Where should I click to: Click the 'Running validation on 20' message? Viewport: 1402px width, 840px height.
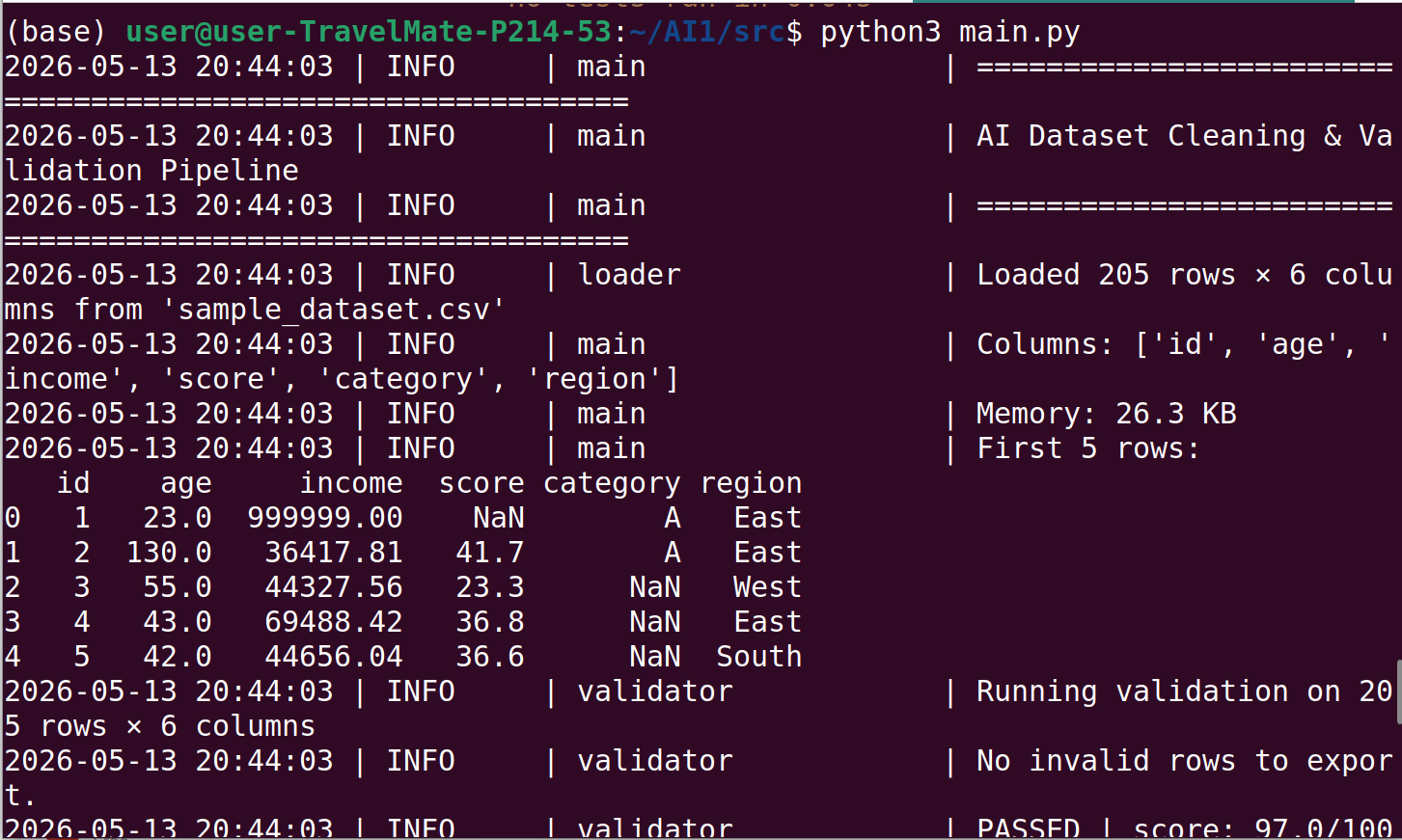click(1184, 691)
